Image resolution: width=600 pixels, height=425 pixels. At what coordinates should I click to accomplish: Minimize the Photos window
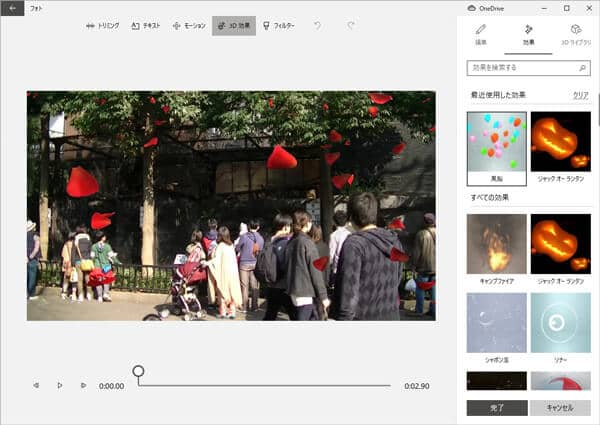point(544,8)
